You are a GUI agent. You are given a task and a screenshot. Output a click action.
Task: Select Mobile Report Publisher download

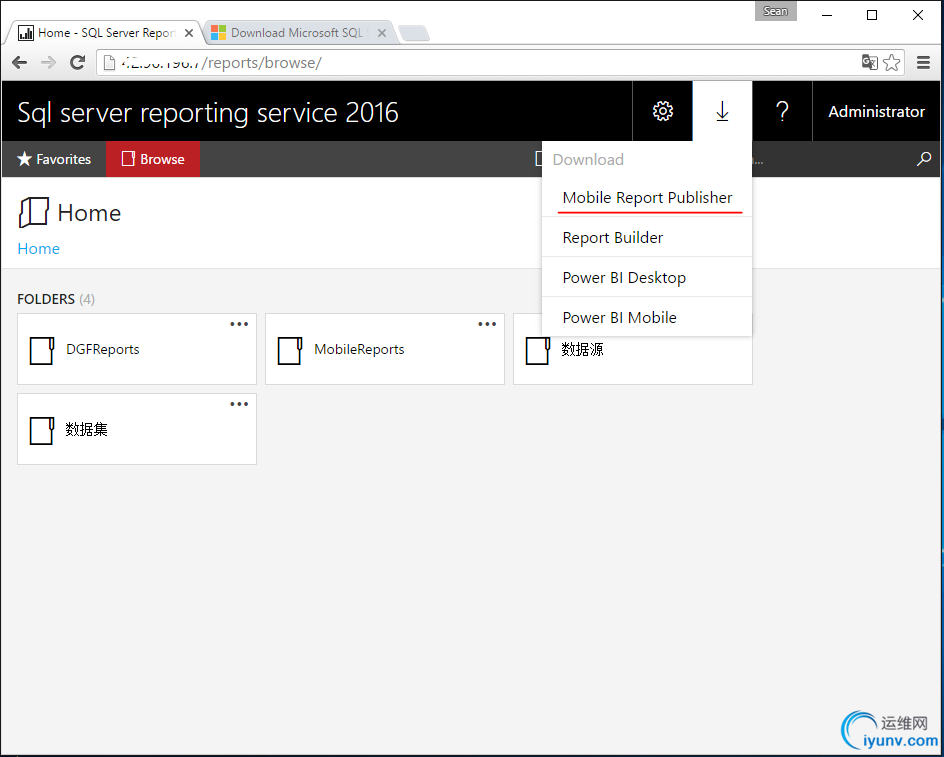tap(647, 198)
